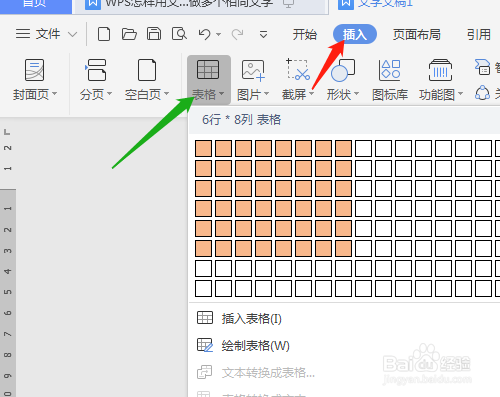Expand the 图片 dropdown arrow
Screen dimensions: 500x397
tap(266, 94)
